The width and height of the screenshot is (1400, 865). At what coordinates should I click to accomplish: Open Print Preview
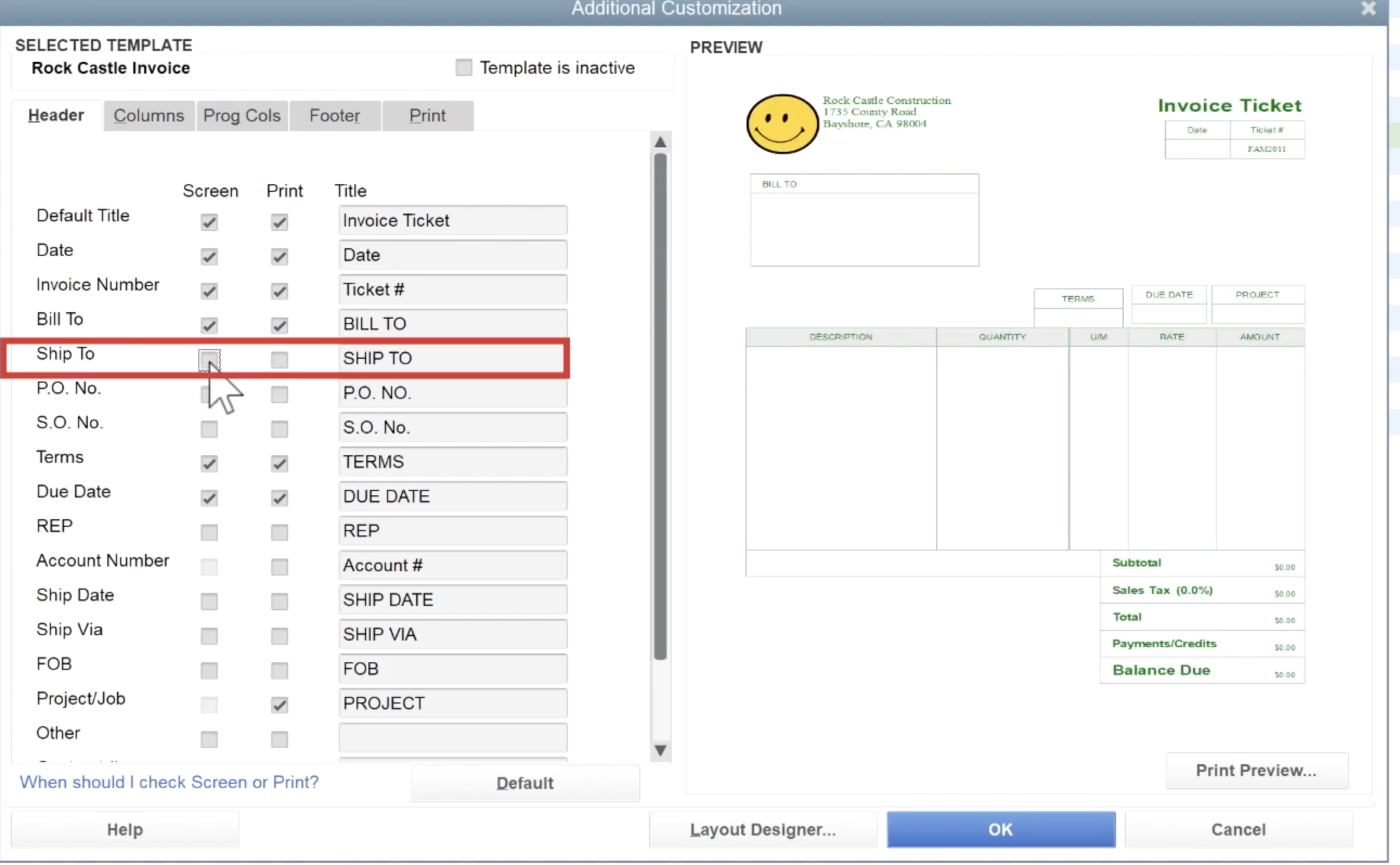coord(1256,771)
